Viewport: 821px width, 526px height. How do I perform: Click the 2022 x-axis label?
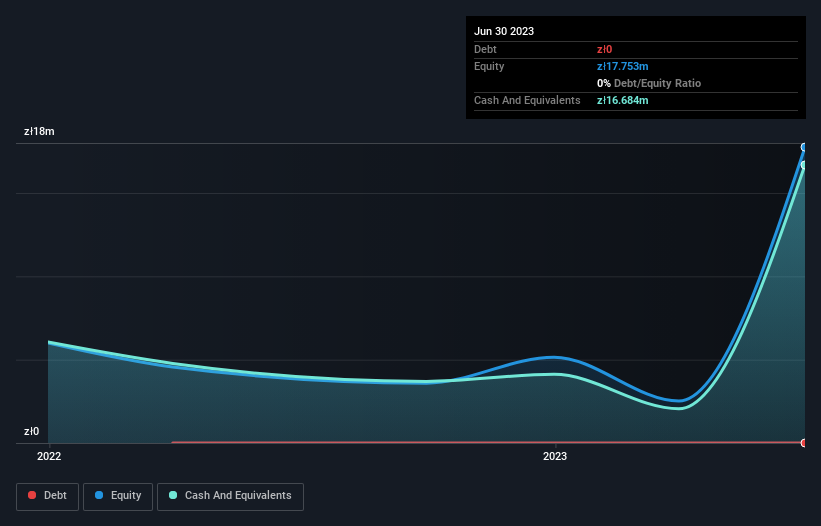click(49, 456)
